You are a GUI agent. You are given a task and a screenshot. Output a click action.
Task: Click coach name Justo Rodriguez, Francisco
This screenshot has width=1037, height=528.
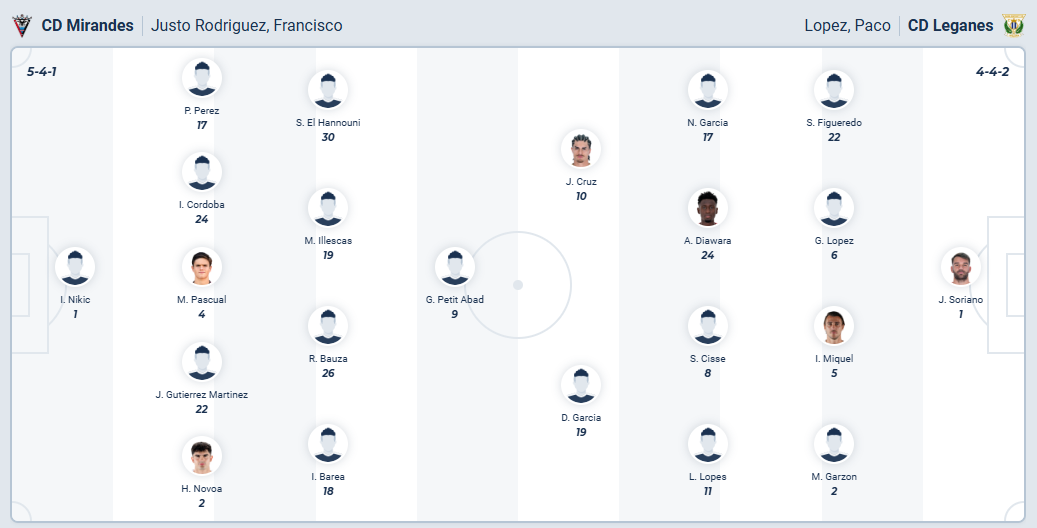click(x=247, y=26)
